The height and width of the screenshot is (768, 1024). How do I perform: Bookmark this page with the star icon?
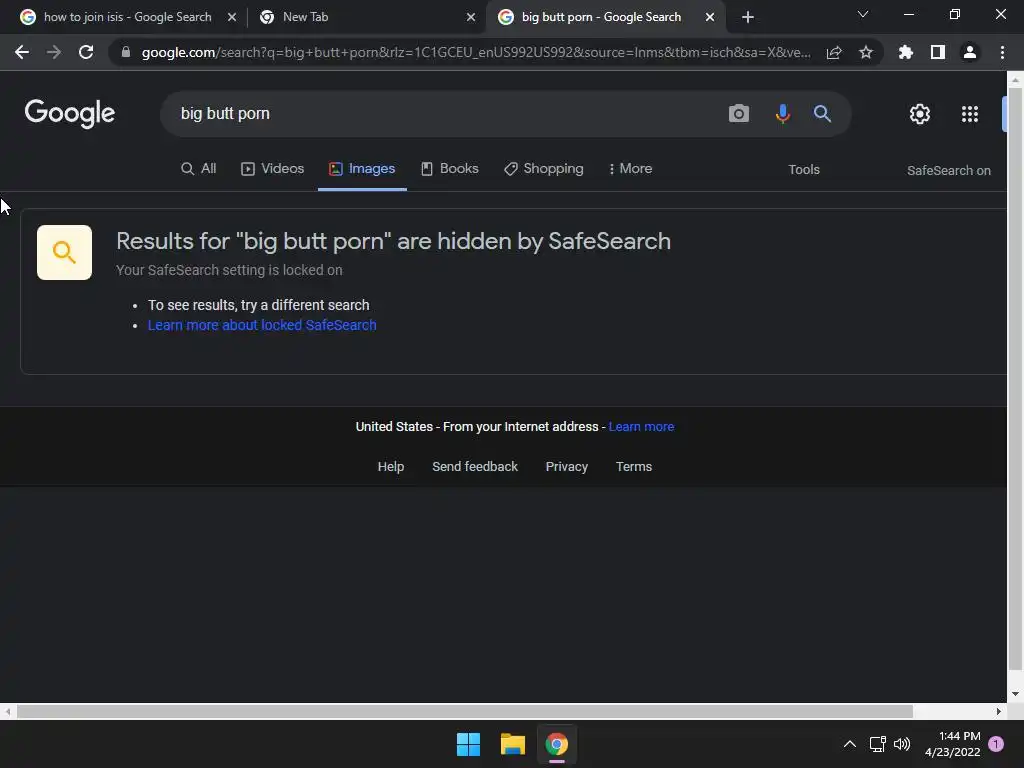[866, 52]
